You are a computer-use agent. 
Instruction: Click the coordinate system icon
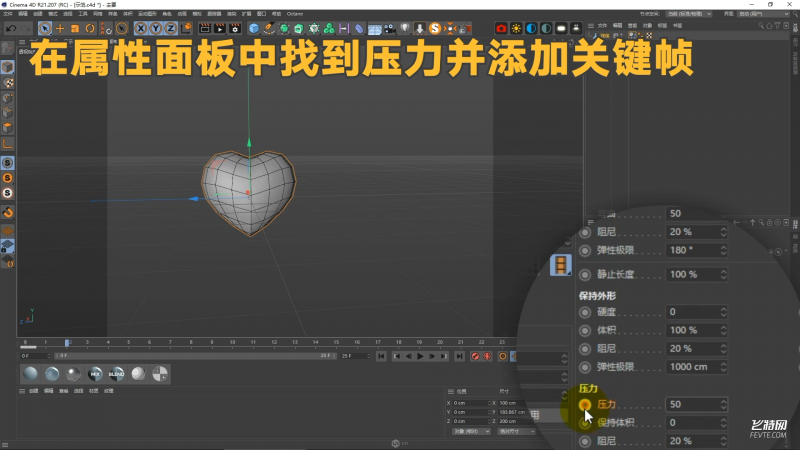(x=186, y=28)
